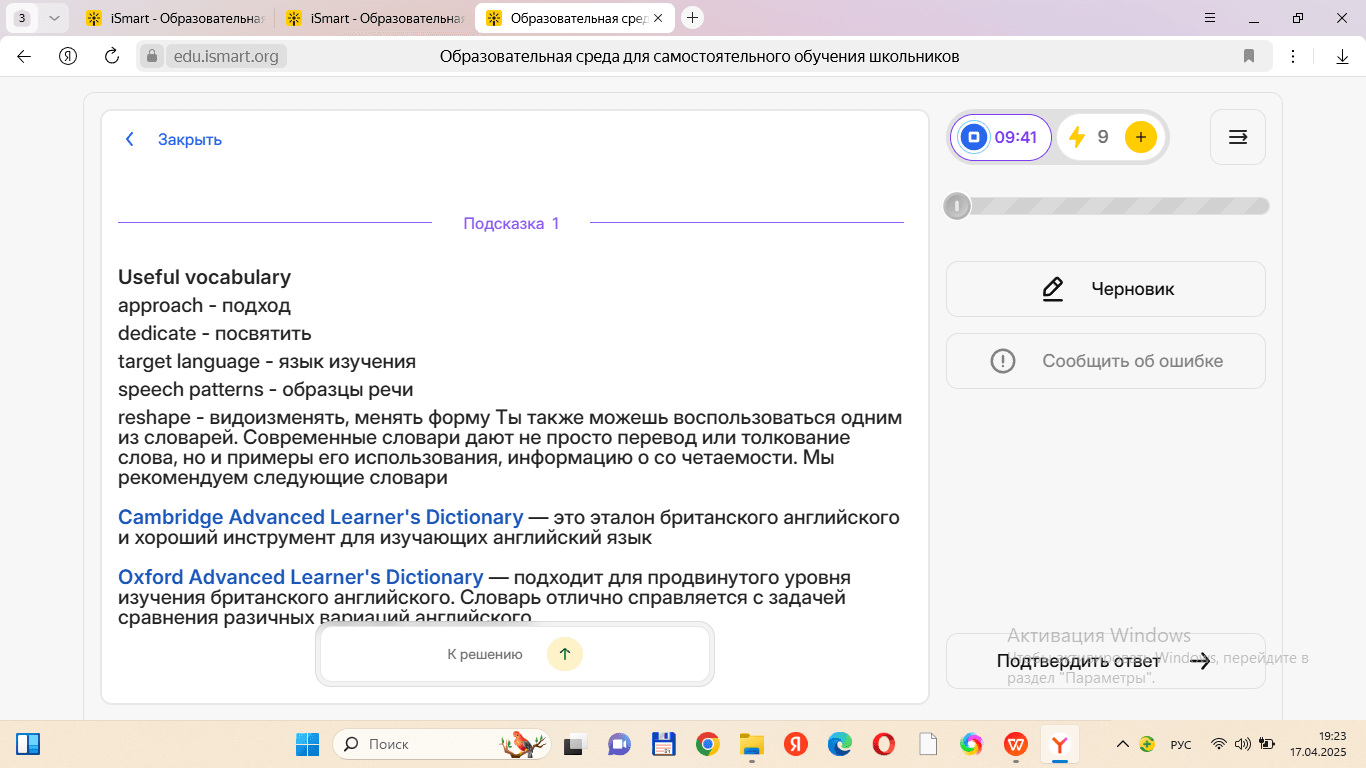Click the back chevron next to Закрыть
This screenshot has height=768, width=1366.
click(x=129, y=140)
